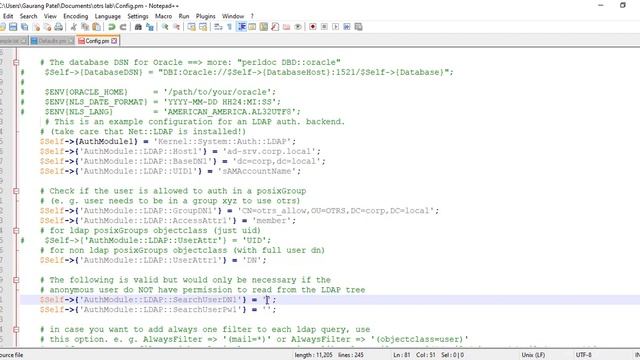Zoom out using the toolbar icon
The width and height of the screenshot is (640, 360).
tap(176, 27)
